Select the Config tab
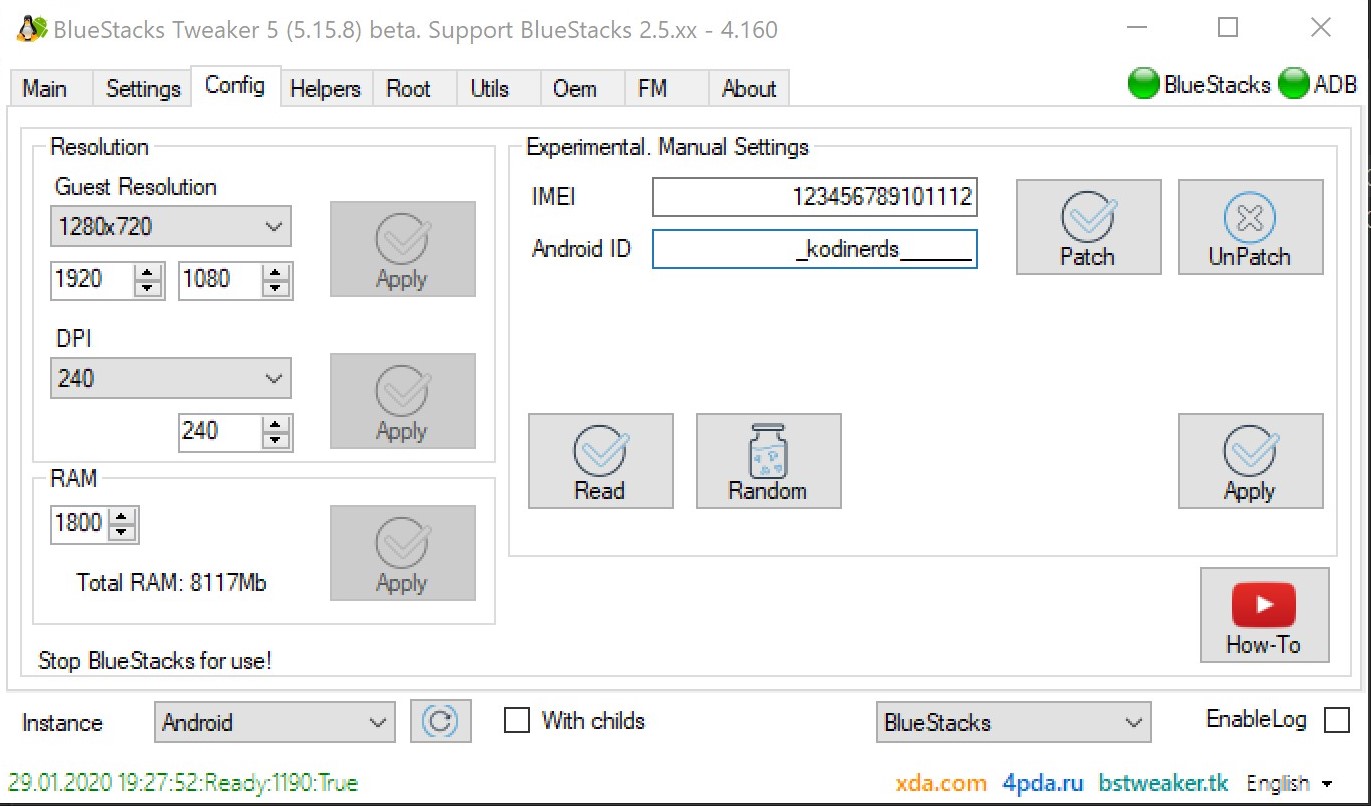Screen dimensions: 1371x806 (235, 85)
